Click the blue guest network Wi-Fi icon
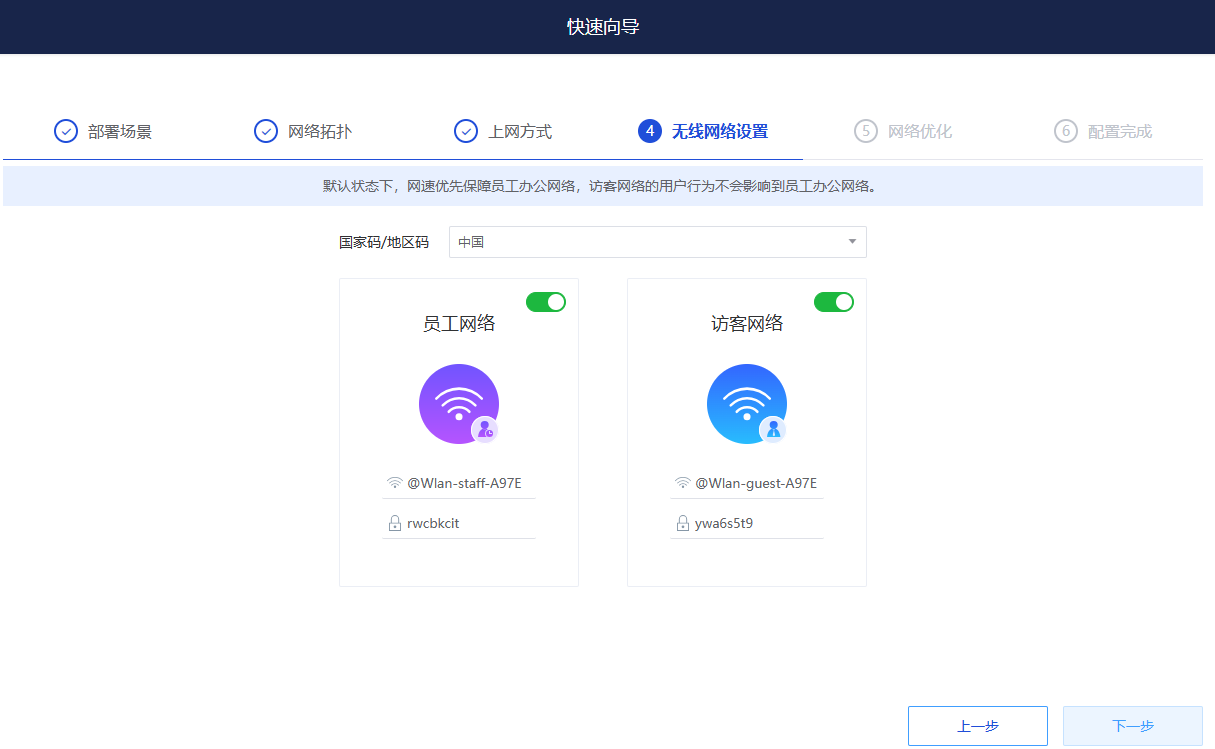 [x=746, y=404]
